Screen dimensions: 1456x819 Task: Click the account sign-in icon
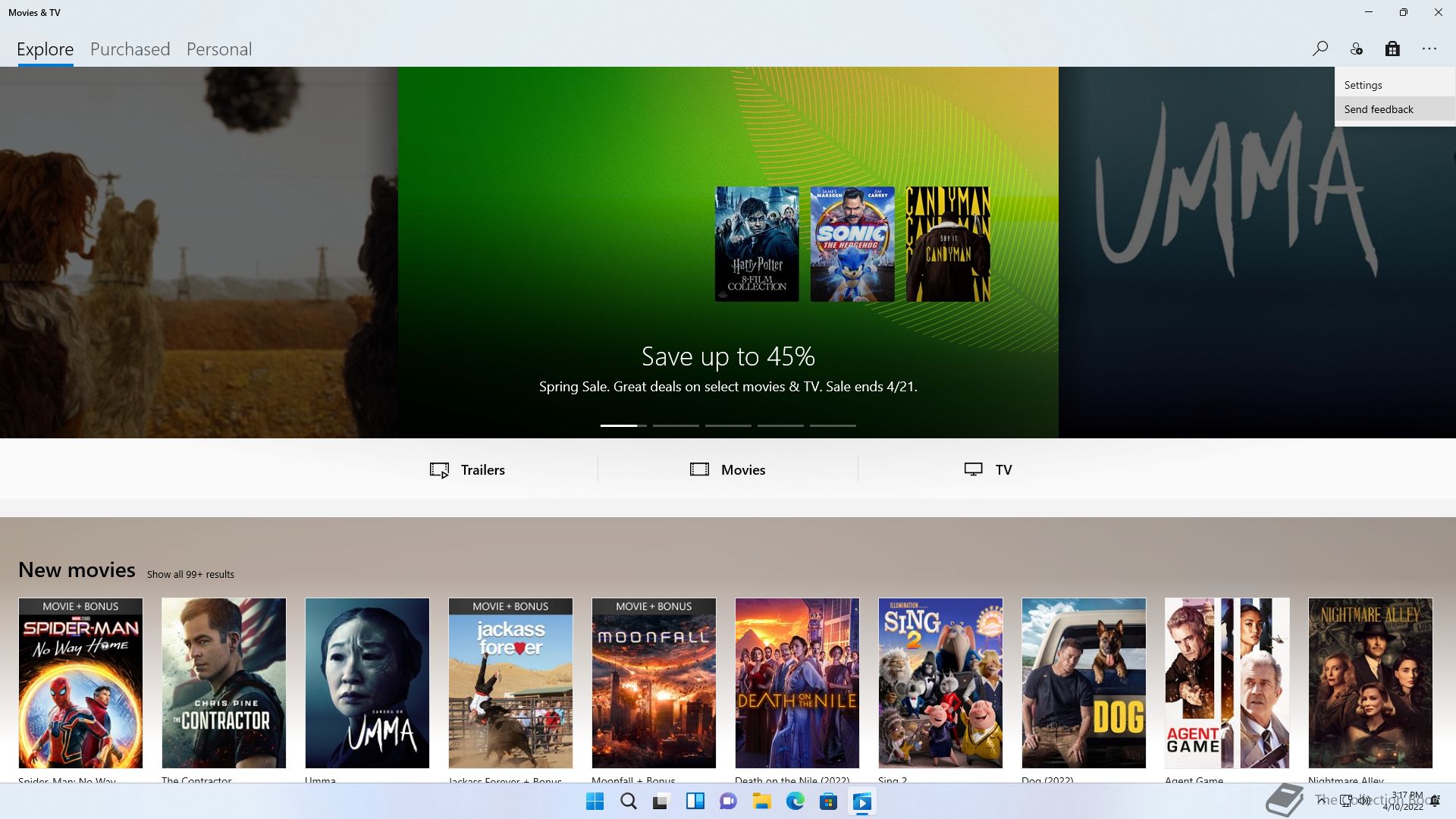(1356, 49)
